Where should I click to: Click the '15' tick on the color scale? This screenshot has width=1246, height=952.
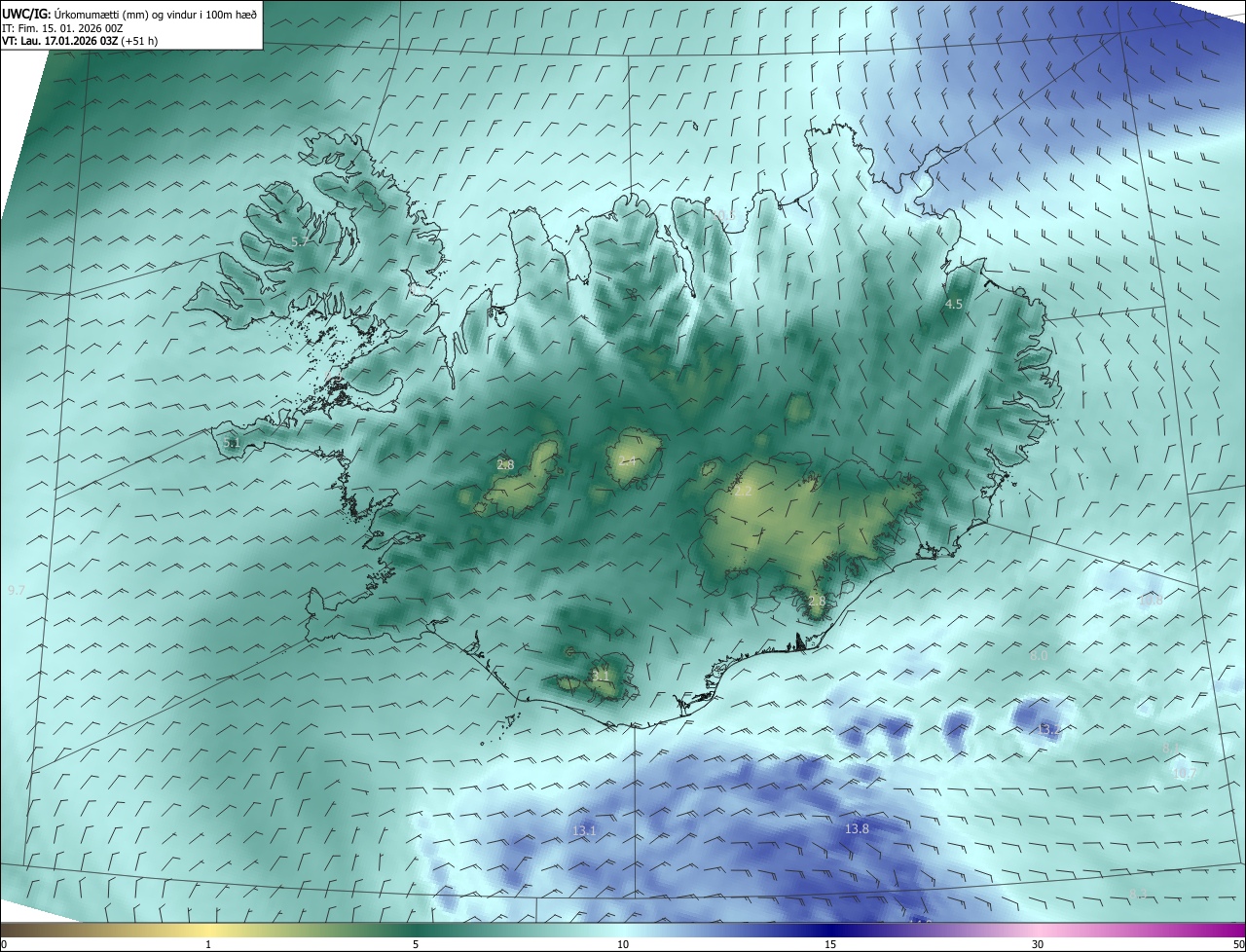pos(830,944)
